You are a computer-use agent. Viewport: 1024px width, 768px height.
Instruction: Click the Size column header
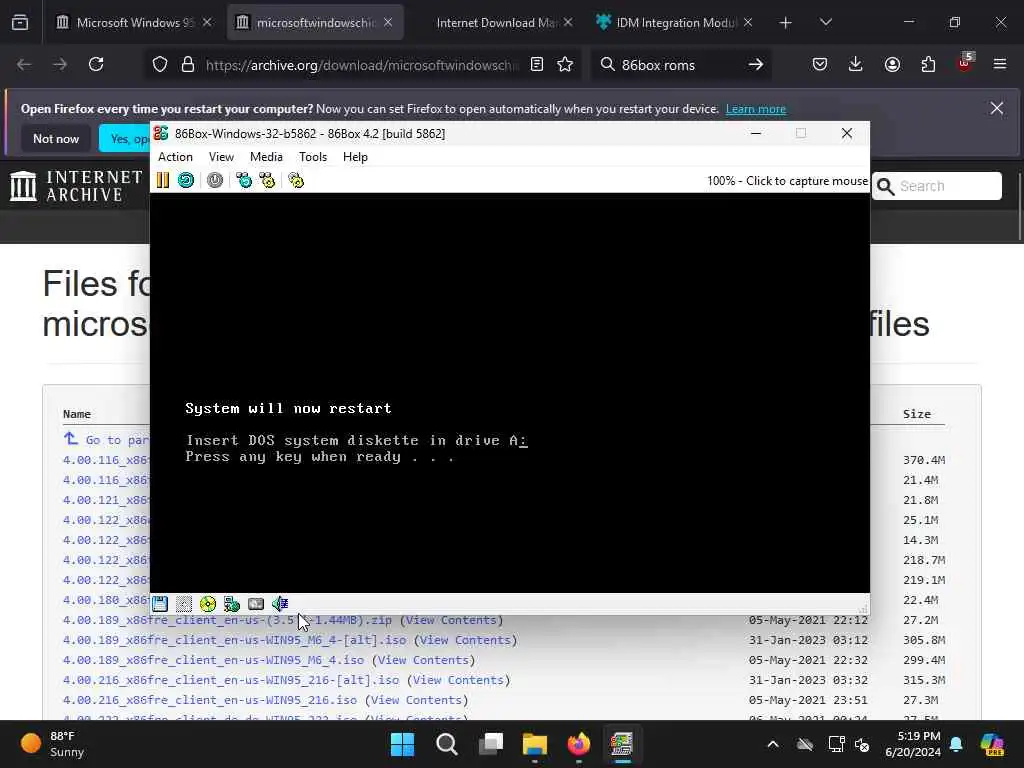click(x=916, y=414)
